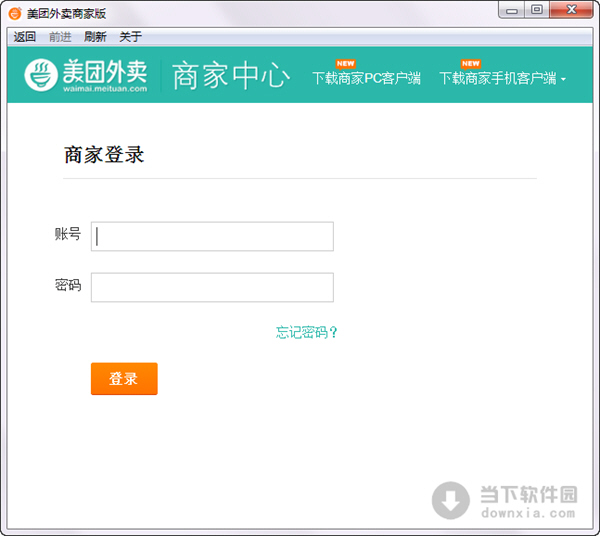Click the 商家中心 header title

point(231,76)
